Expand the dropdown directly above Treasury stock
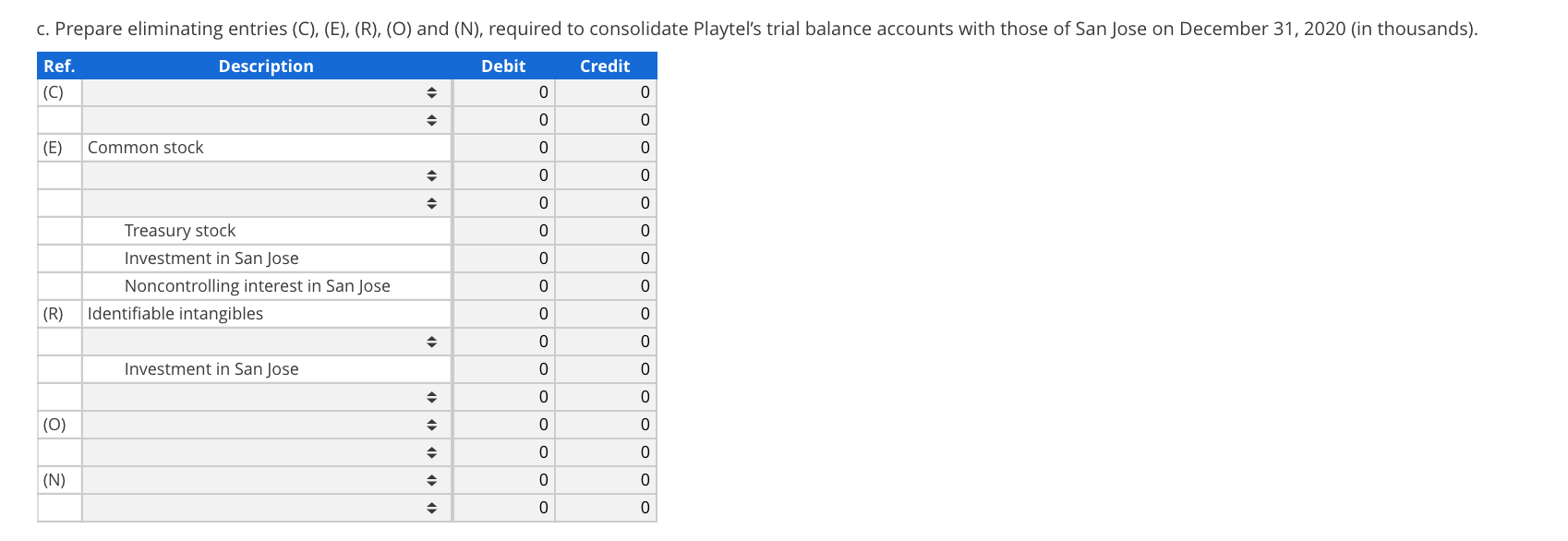This screenshot has width=1568, height=541. [x=267, y=203]
